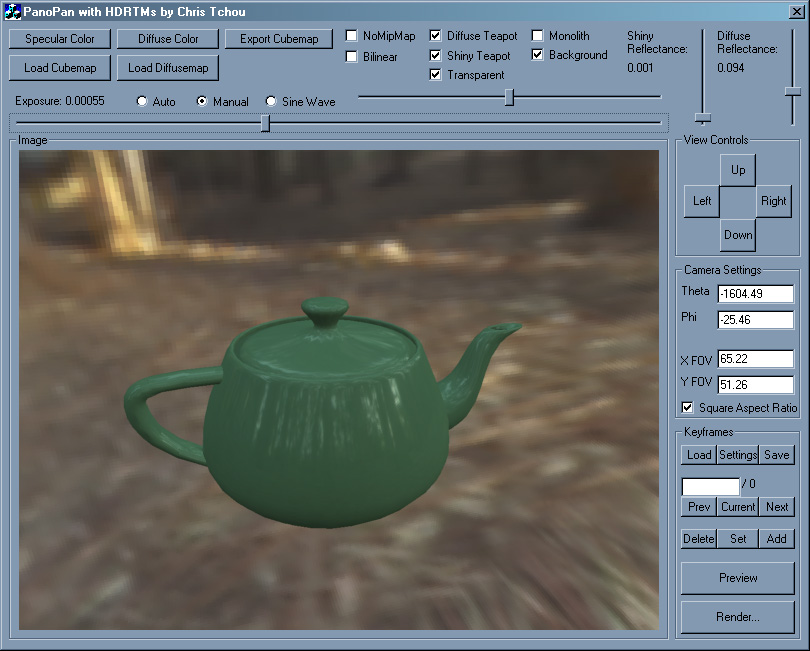
Task: Click the Exposure slider handle
Action: click(x=265, y=123)
